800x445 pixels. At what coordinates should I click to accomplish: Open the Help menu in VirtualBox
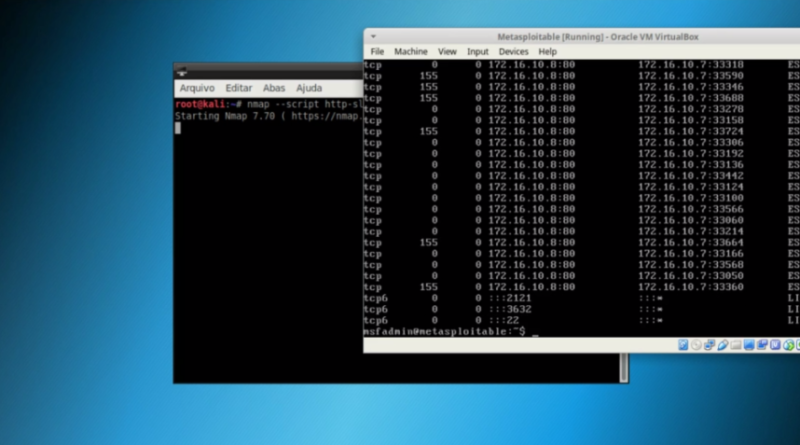tap(547, 52)
